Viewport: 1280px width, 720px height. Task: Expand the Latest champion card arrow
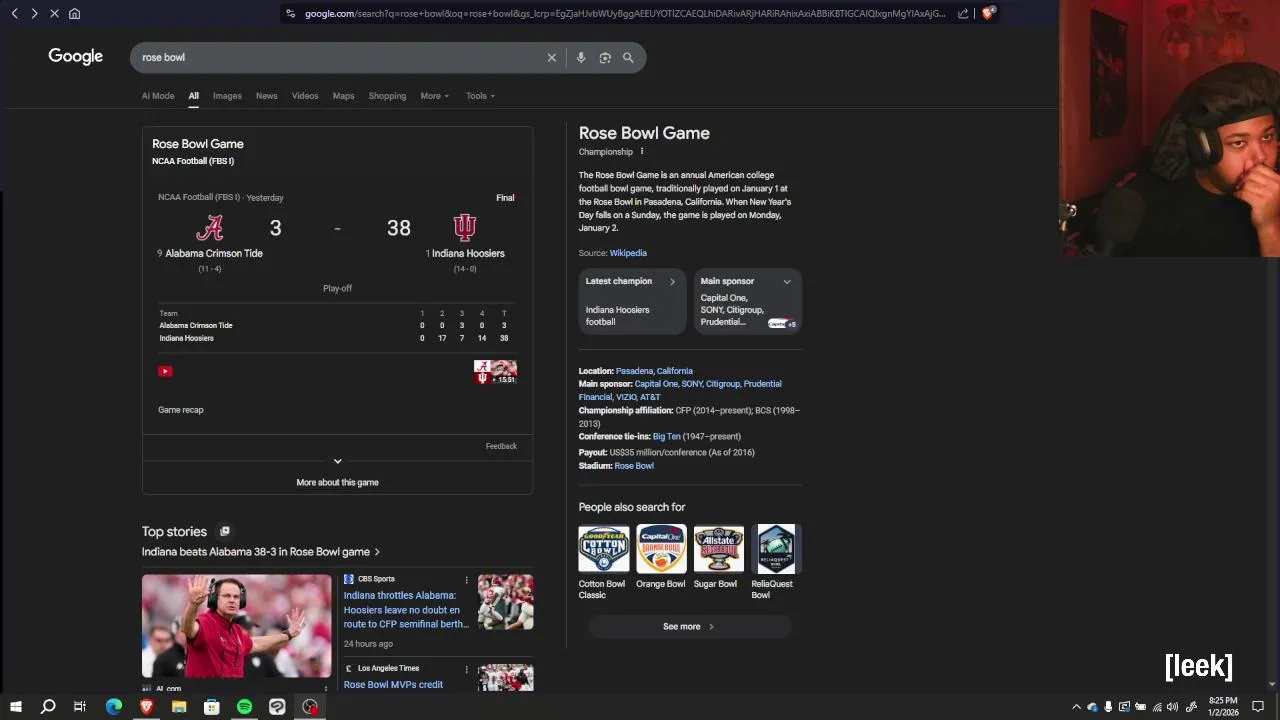[672, 282]
